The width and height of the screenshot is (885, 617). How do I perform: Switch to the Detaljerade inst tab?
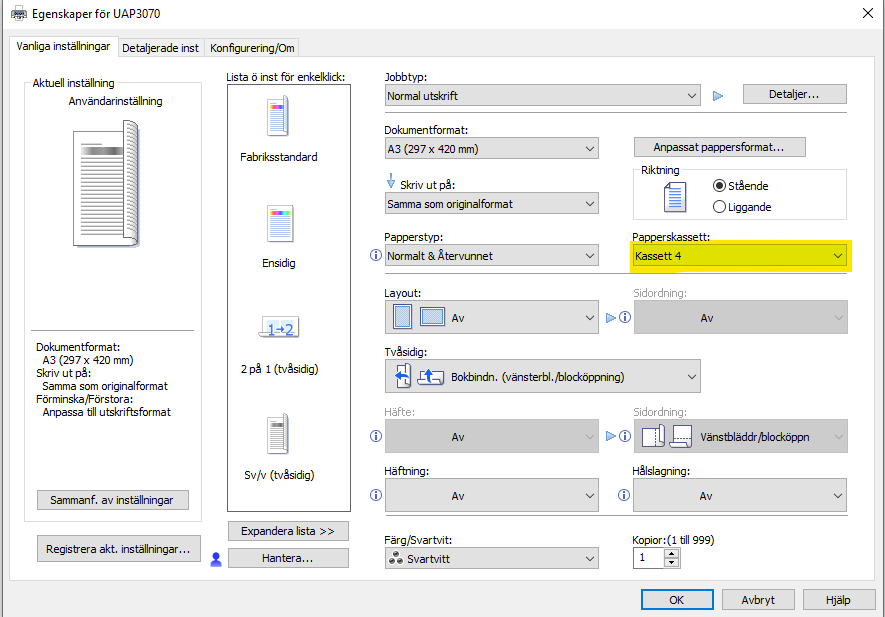pos(160,47)
